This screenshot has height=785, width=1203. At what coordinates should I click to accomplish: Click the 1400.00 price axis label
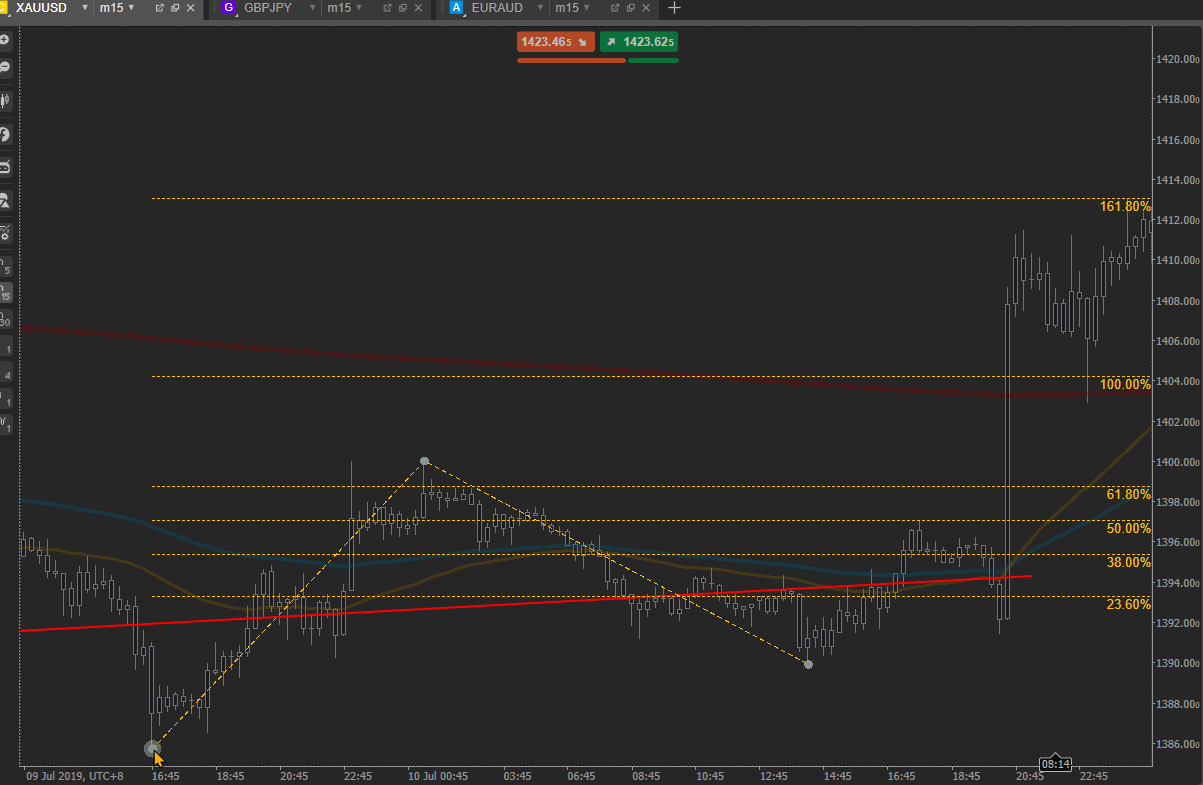(1178, 462)
